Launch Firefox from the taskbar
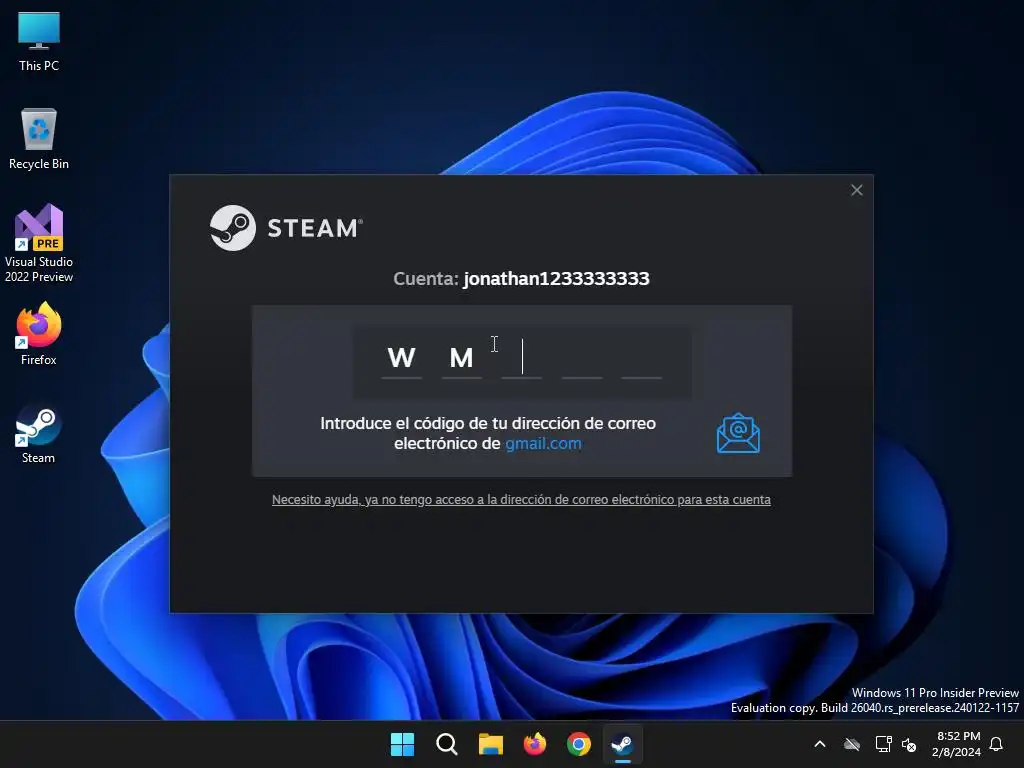1024x768 pixels. point(535,744)
